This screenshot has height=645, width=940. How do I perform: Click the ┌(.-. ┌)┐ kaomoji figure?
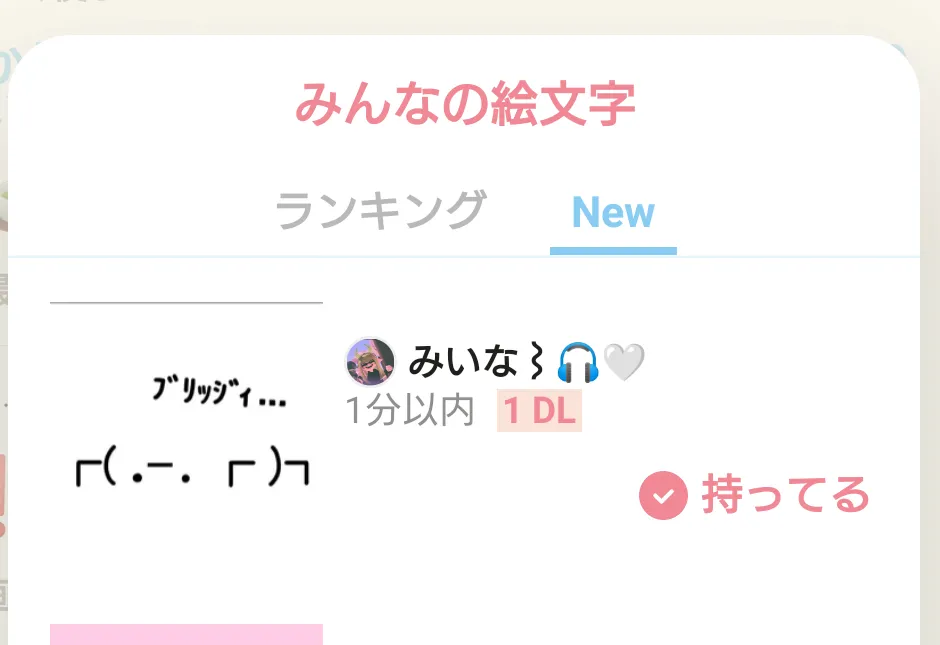point(192,466)
